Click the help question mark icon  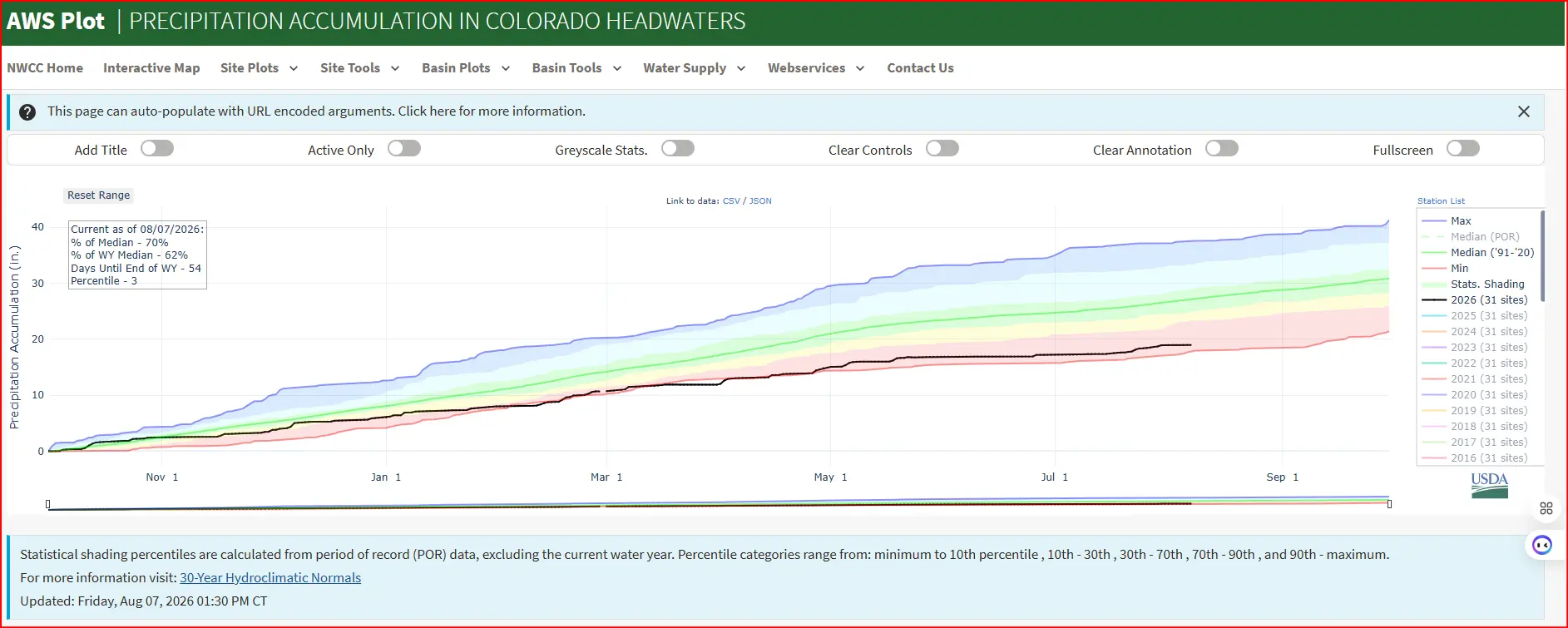point(27,112)
